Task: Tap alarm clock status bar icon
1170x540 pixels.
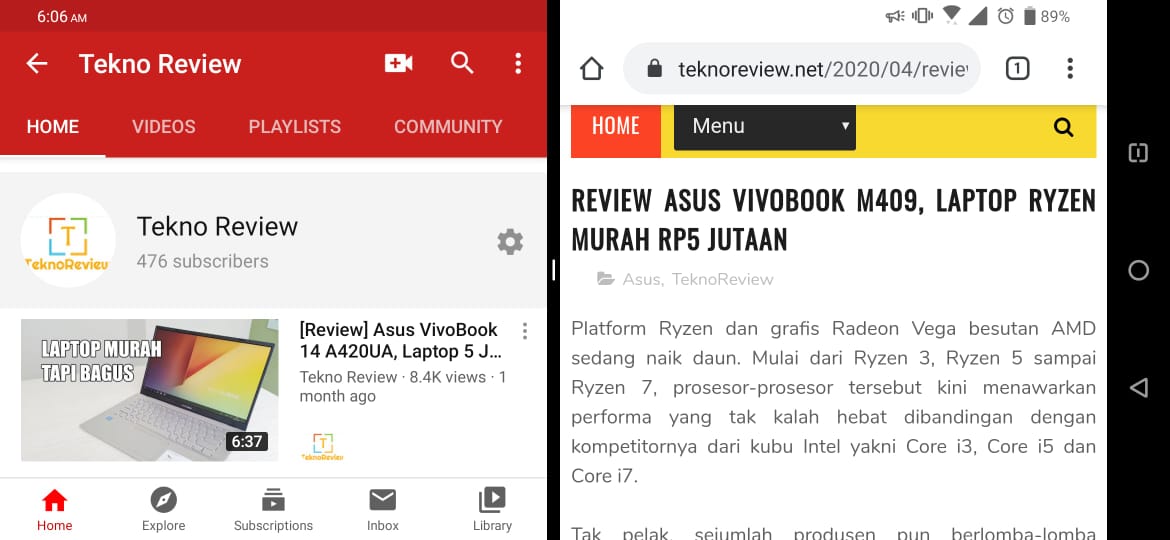Action: (1006, 16)
